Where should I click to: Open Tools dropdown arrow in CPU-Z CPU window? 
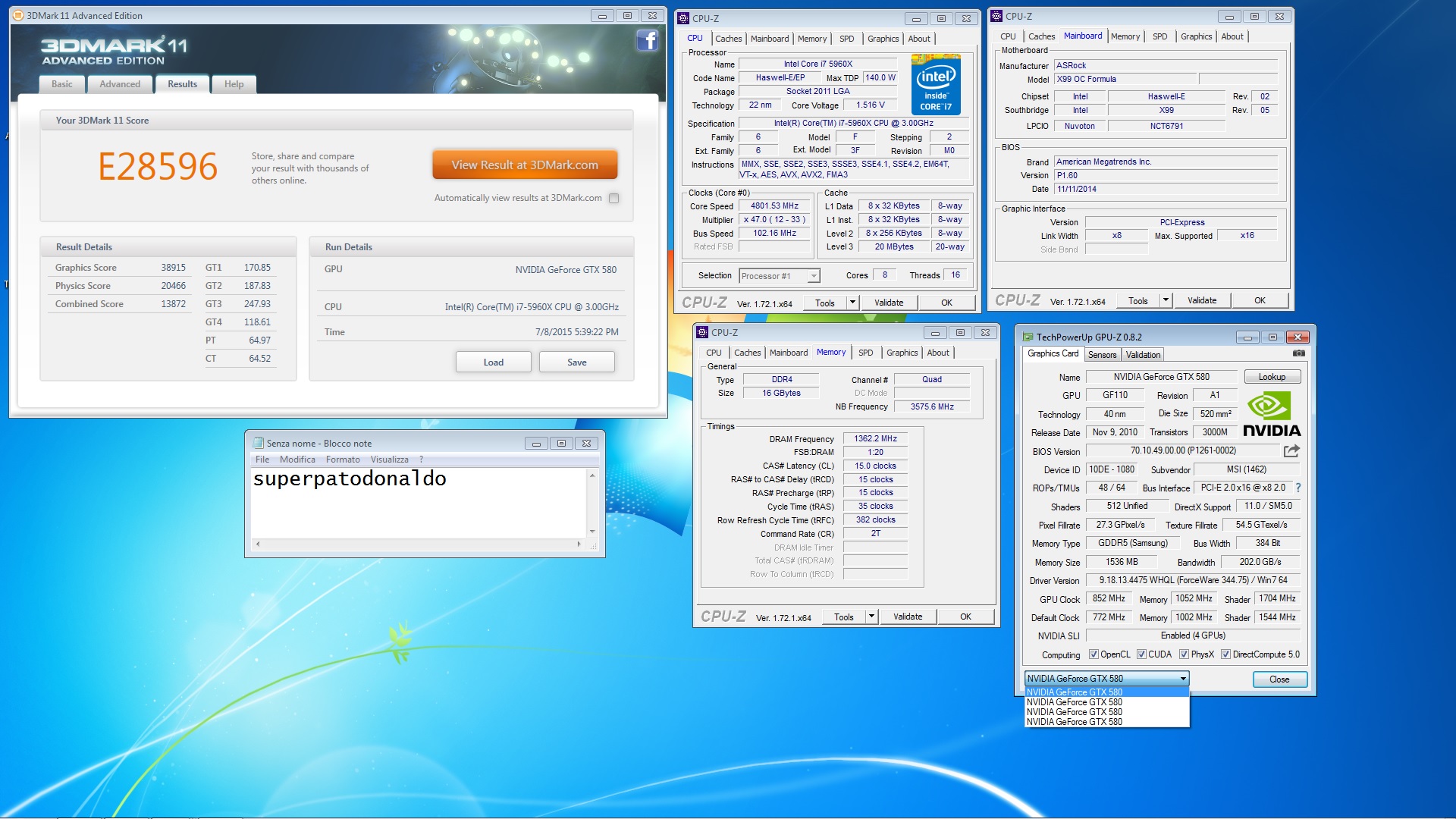(852, 303)
